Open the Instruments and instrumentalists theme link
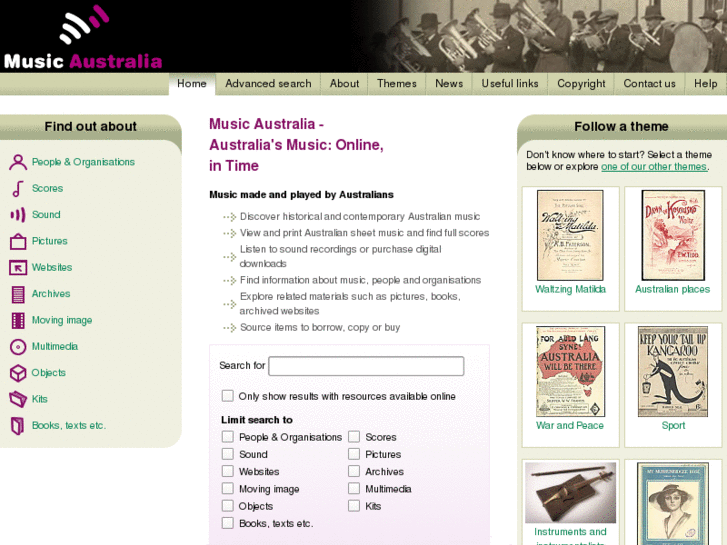727x545 pixels. pos(570,537)
